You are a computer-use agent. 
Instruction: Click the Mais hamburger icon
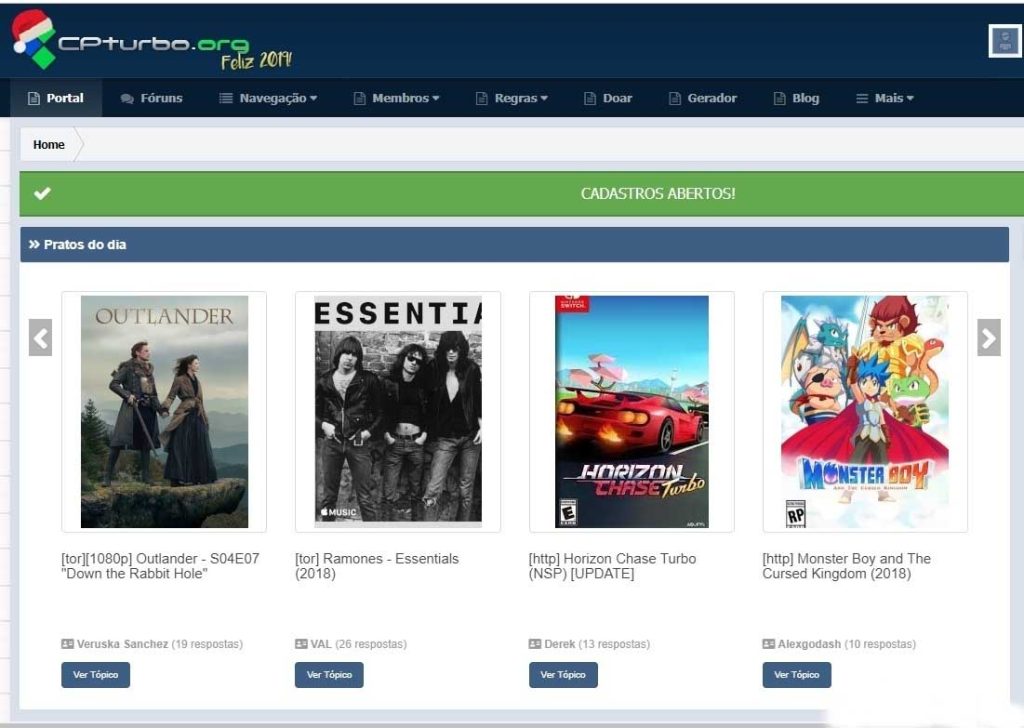pos(862,99)
